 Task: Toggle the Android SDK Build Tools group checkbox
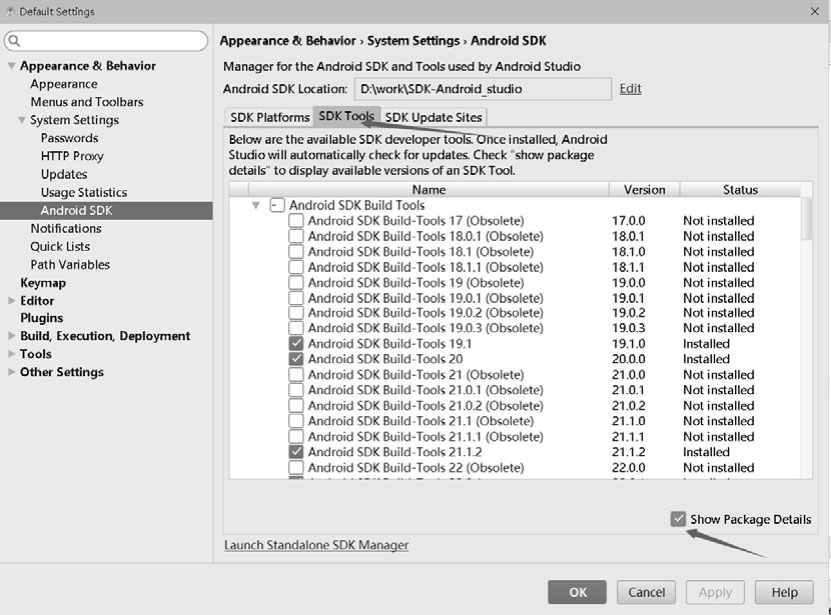pos(277,205)
